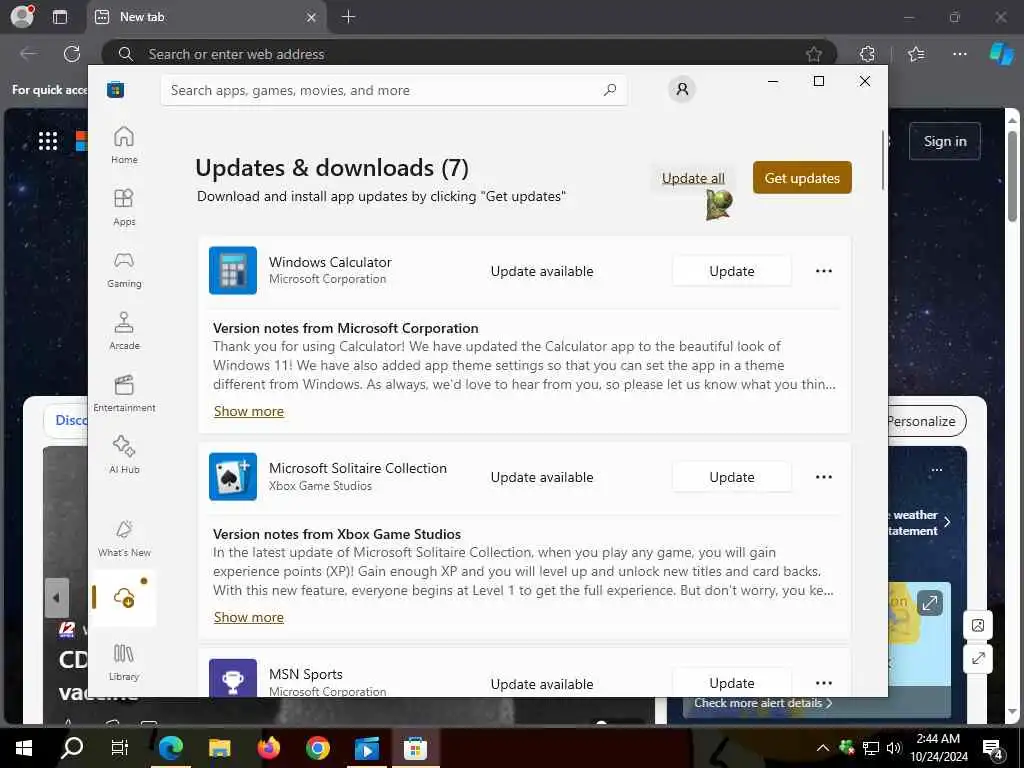Click Sign in button on Edge page

[944, 141]
